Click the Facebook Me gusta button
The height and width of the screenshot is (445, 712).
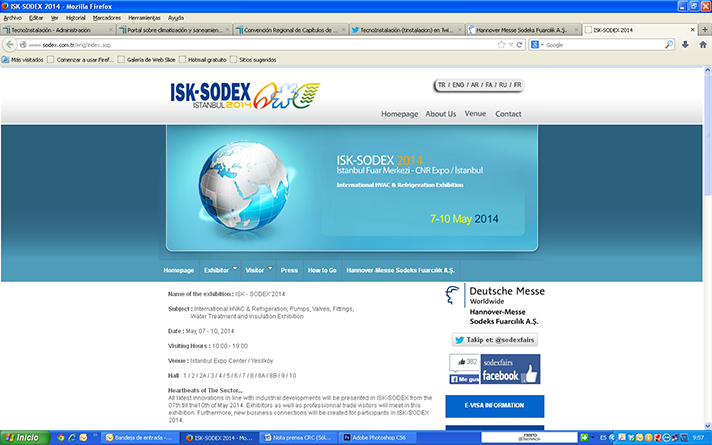(x=464, y=379)
